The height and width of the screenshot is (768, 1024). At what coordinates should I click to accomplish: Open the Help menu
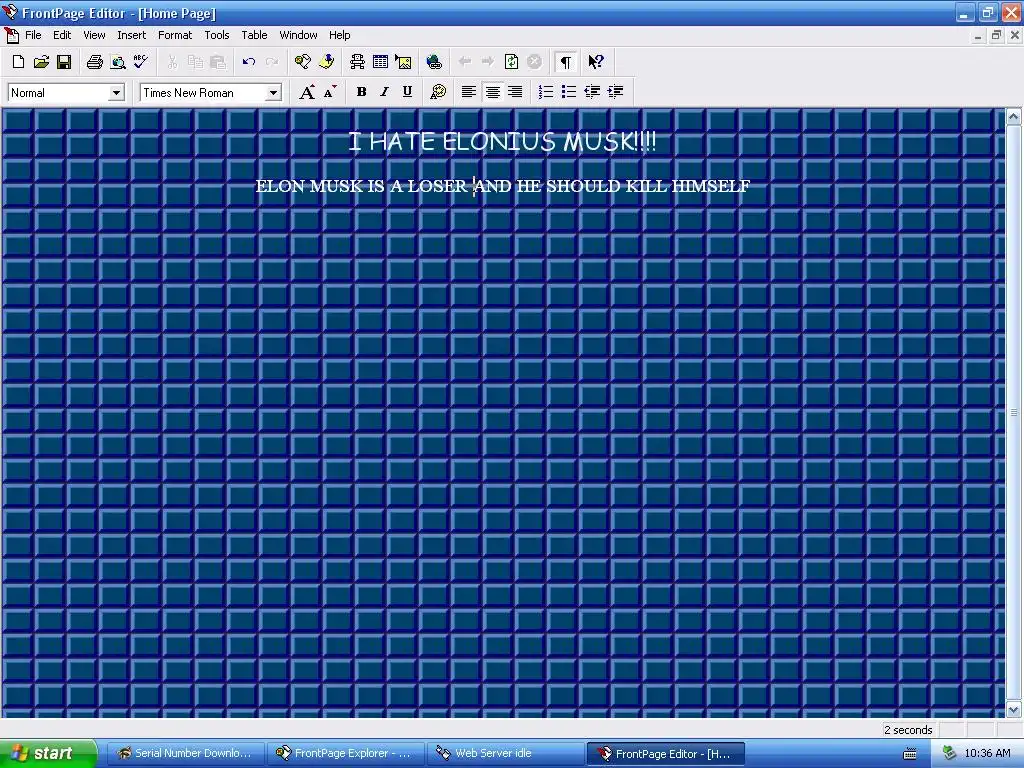[x=340, y=35]
